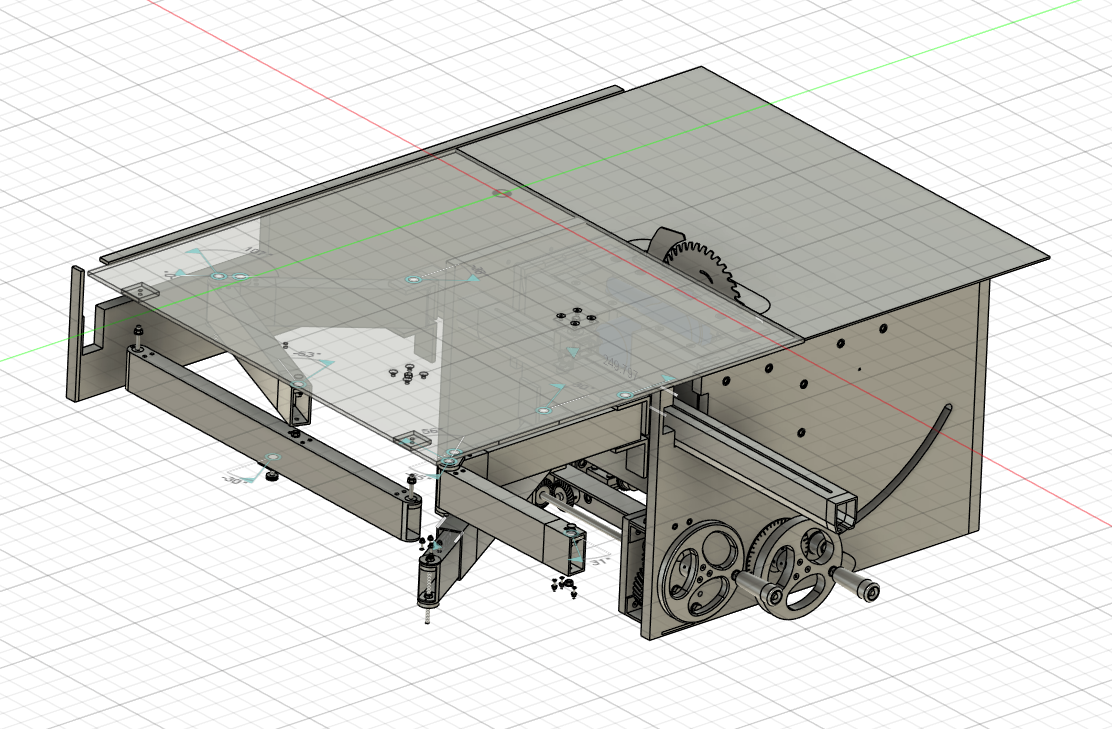Select the 31° joint angle label

[x=598, y=563]
